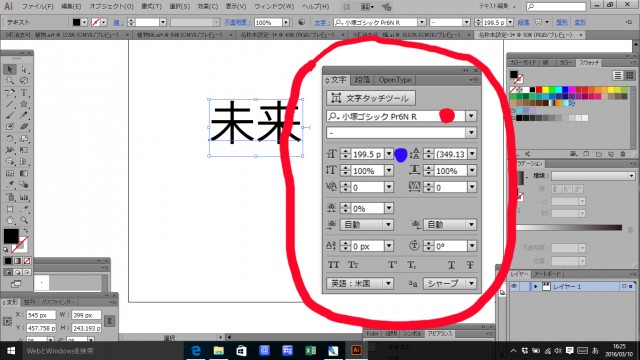Toggle Superscript in character panel

(392, 265)
